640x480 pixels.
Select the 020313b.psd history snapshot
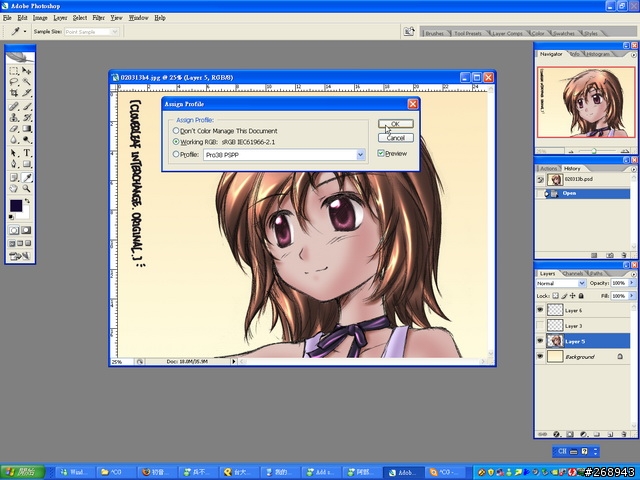tap(583, 179)
